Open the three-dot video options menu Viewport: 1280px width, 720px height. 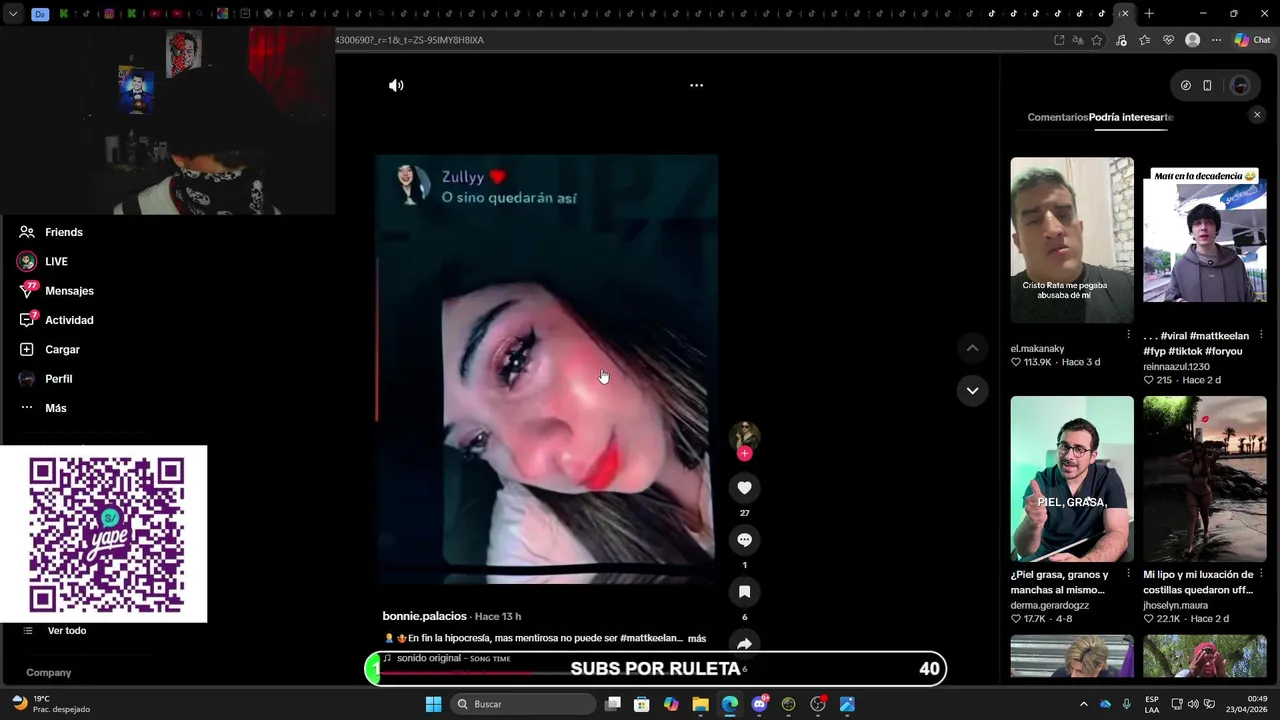click(x=696, y=85)
